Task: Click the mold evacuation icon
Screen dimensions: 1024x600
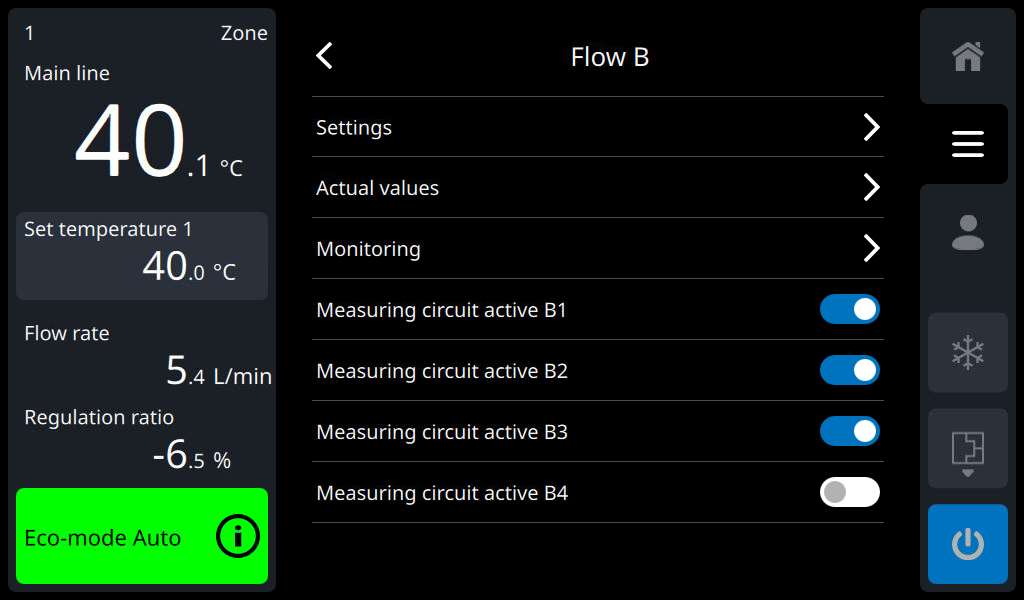Action: pos(967,449)
